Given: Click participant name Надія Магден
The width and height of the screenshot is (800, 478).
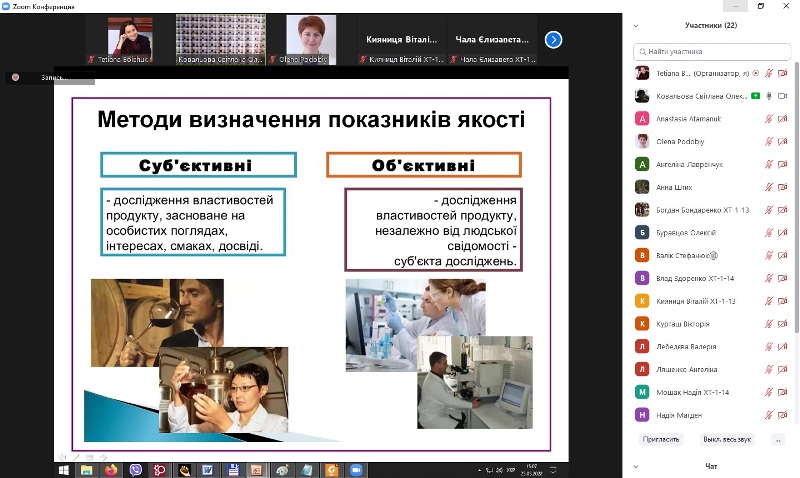Looking at the screenshot, I should coord(679,415).
